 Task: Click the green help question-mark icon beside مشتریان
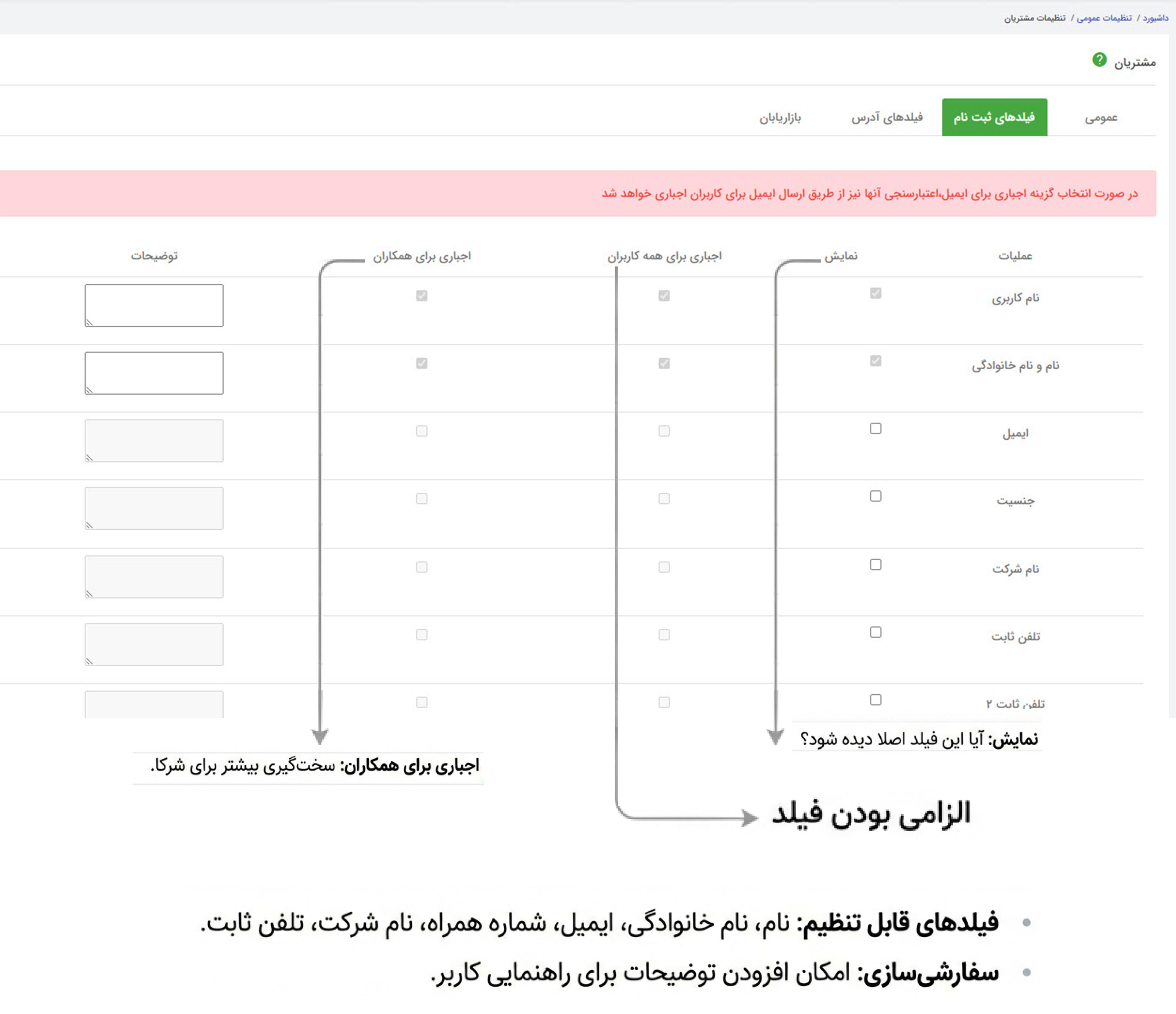click(1099, 60)
